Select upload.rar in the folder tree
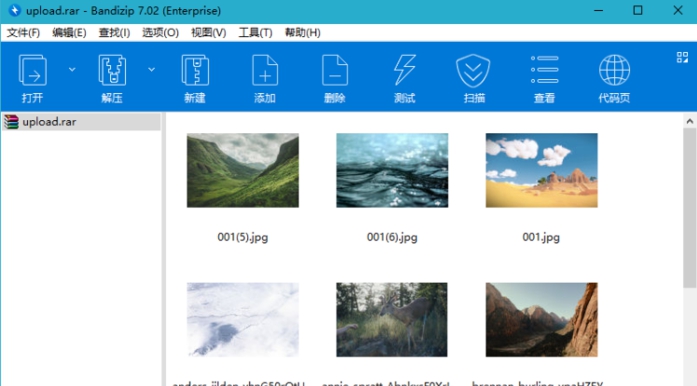This screenshot has width=697, height=386. tap(81, 122)
